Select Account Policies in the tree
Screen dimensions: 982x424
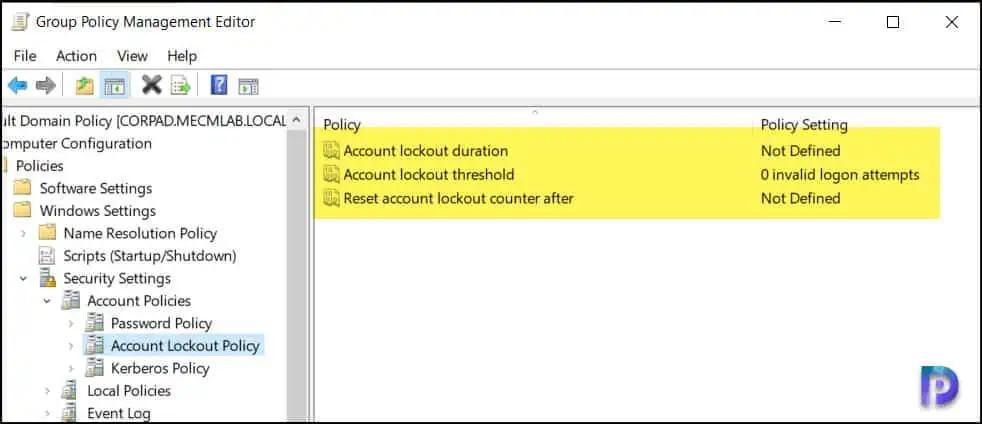(x=139, y=301)
